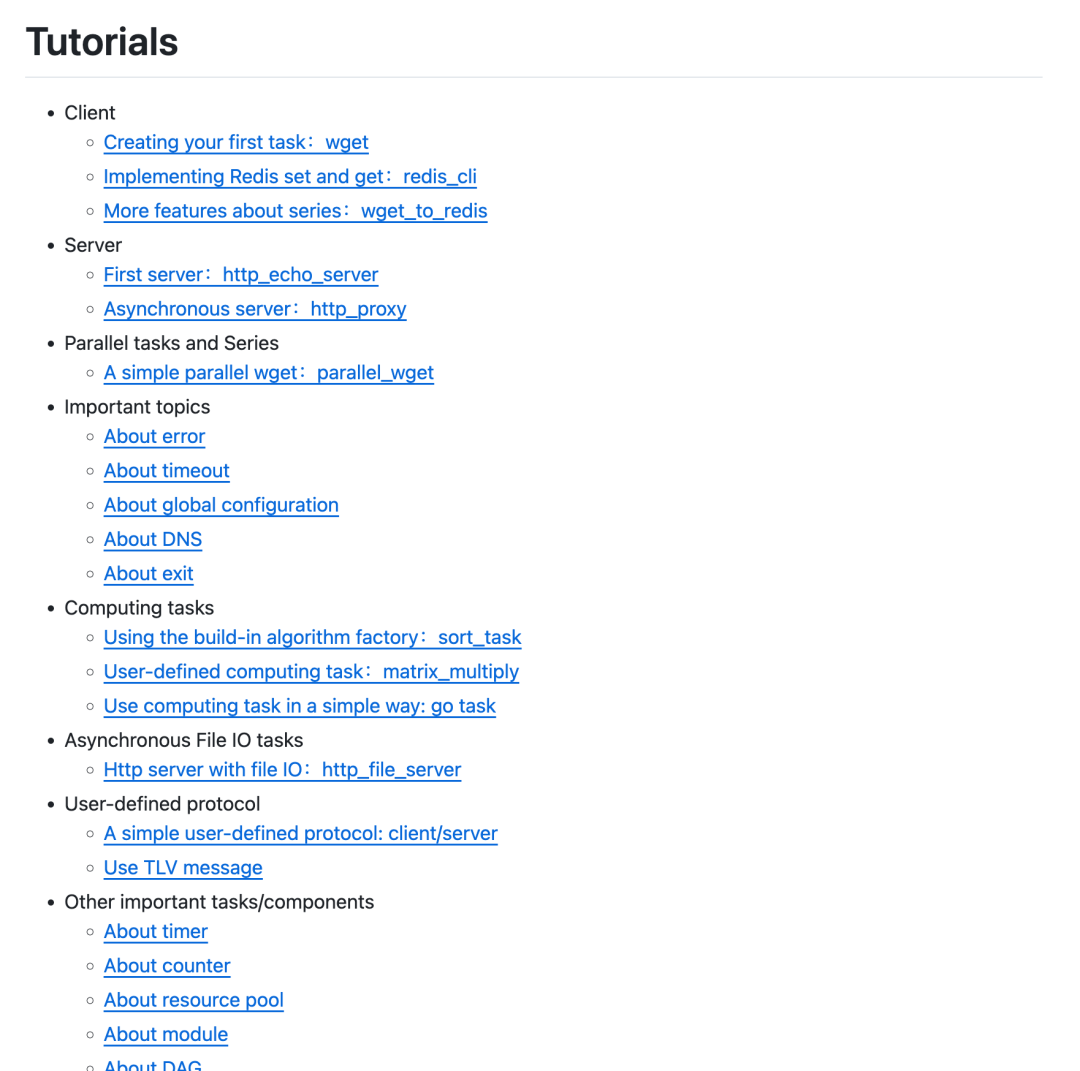Open the About DNS link
The height and width of the screenshot is (1071, 1080).
pyautogui.click(x=153, y=540)
